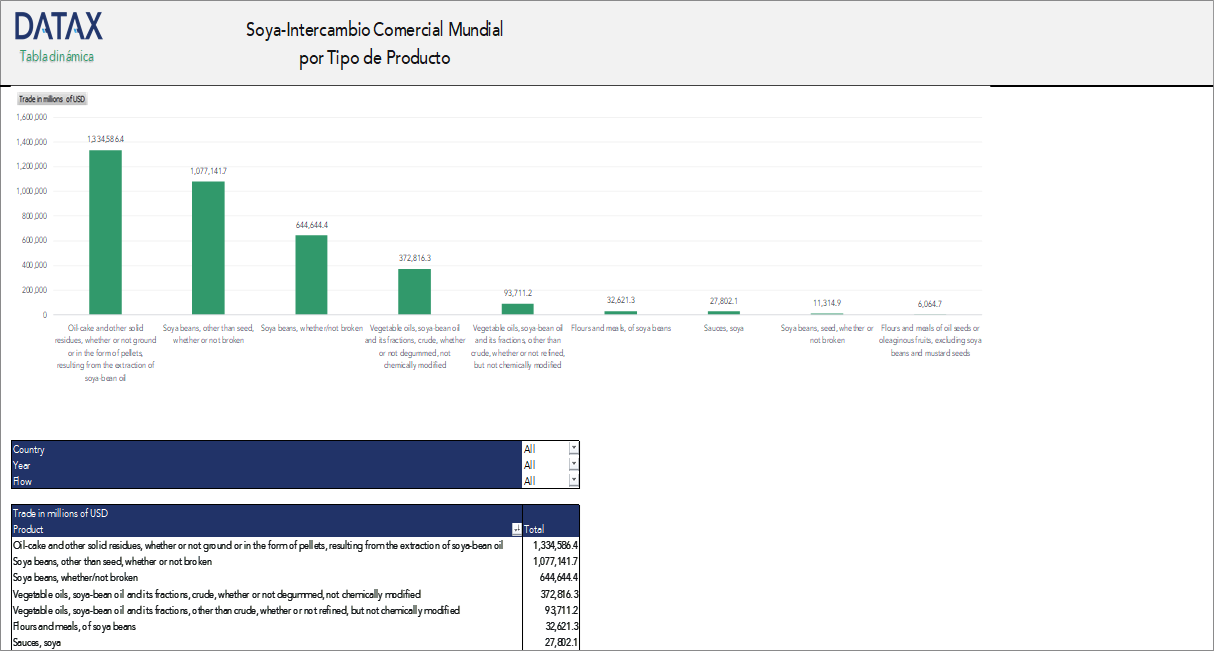Screen dimensions: 1214x651
Task: Select the bar labeled 372,816.3
Action: pyautogui.click(x=414, y=292)
